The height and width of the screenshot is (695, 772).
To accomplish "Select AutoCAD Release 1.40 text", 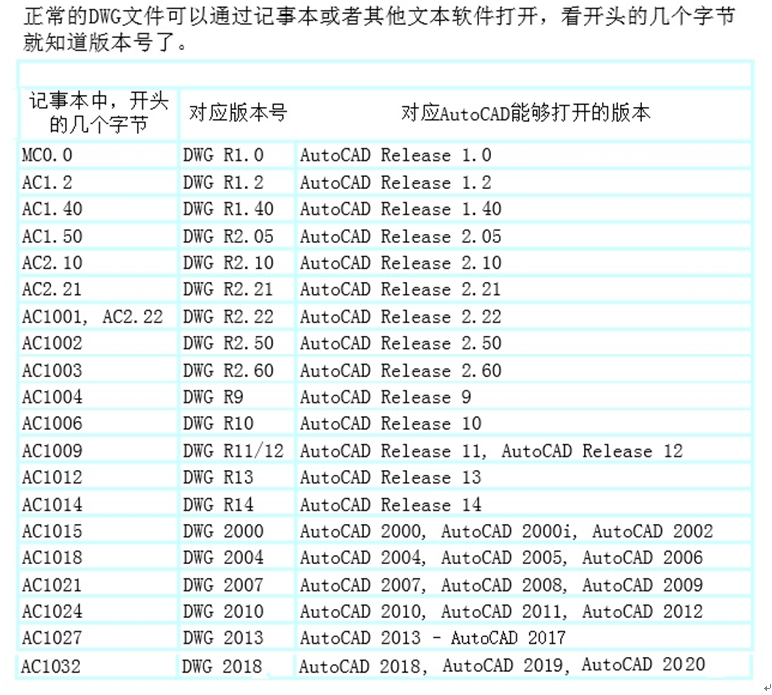I will 401,209.
